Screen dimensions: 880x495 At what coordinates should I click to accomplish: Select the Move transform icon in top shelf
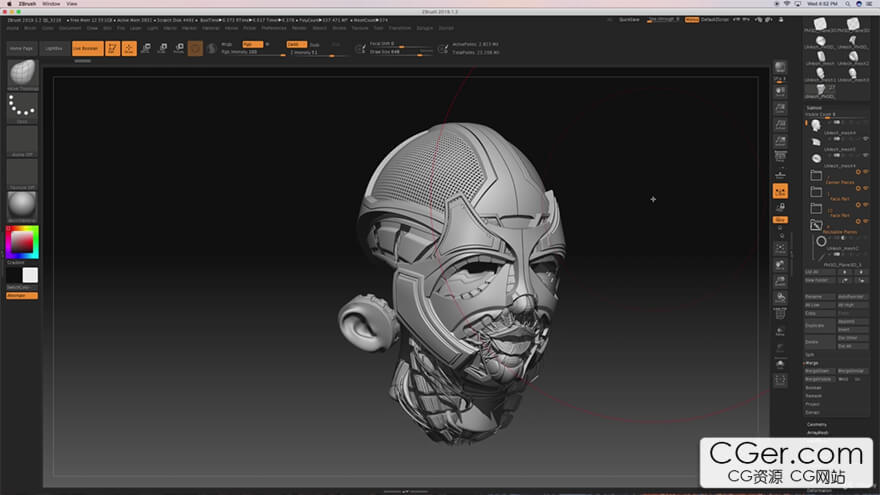click(x=145, y=48)
